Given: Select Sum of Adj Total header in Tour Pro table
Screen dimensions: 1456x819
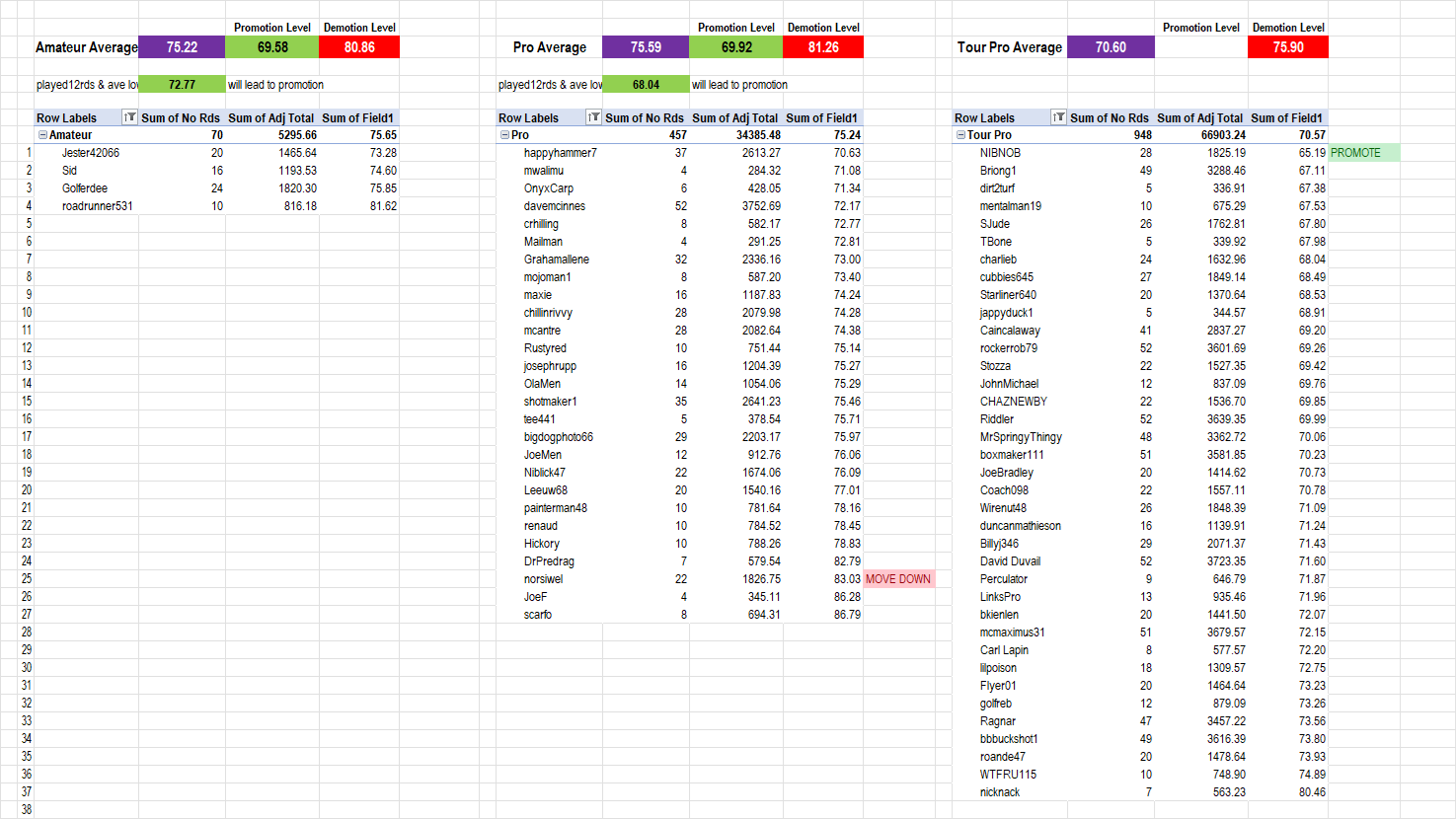Looking at the screenshot, I should point(1199,117).
